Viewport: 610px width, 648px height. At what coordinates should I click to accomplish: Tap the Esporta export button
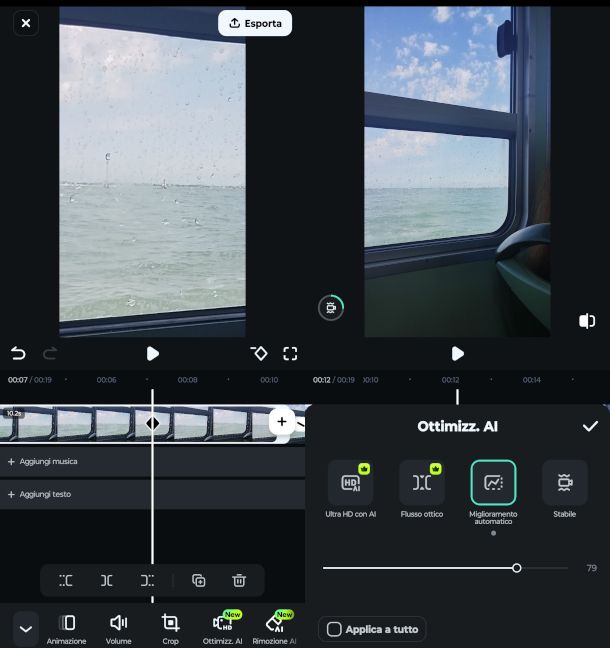pos(255,23)
